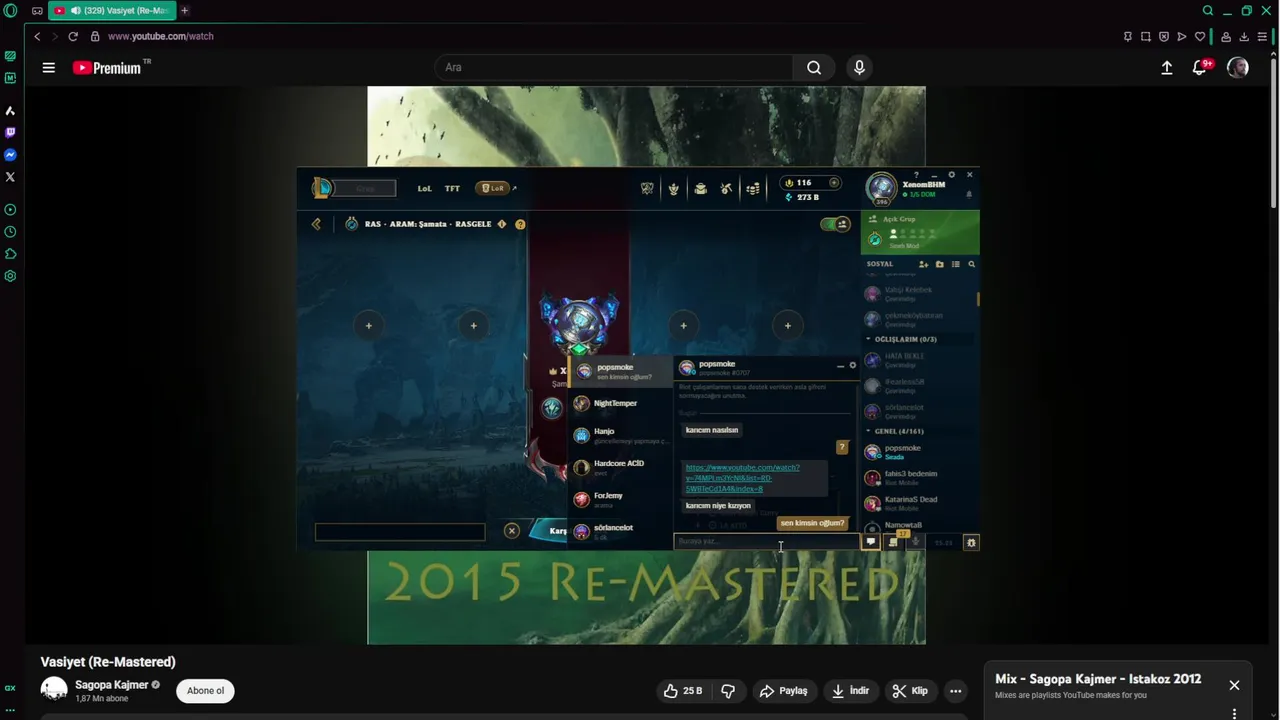
Task: Open League client loot icon
Action: [726, 188]
